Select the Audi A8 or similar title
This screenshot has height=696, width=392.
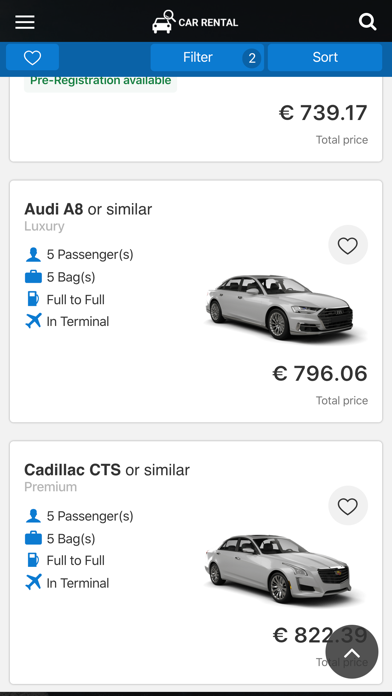click(88, 209)
